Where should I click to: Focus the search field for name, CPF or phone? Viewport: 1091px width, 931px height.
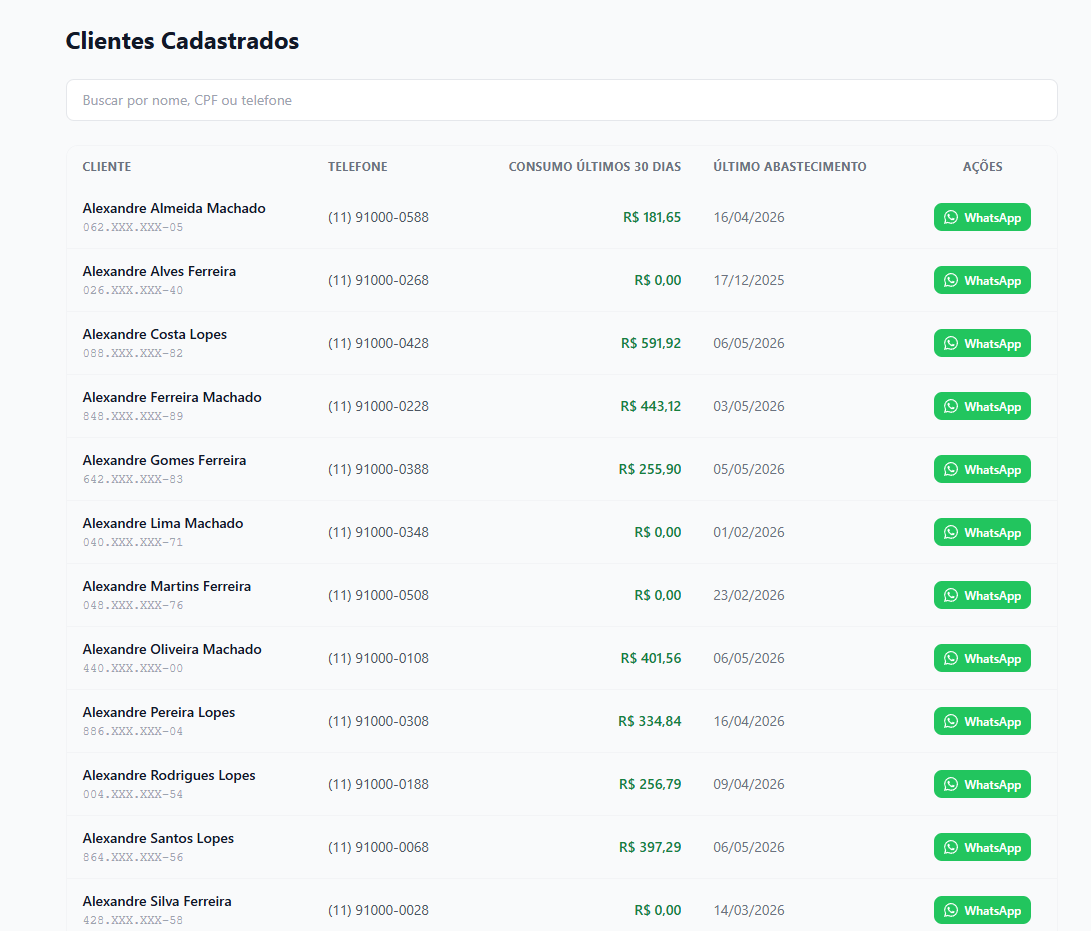[562, 100]
